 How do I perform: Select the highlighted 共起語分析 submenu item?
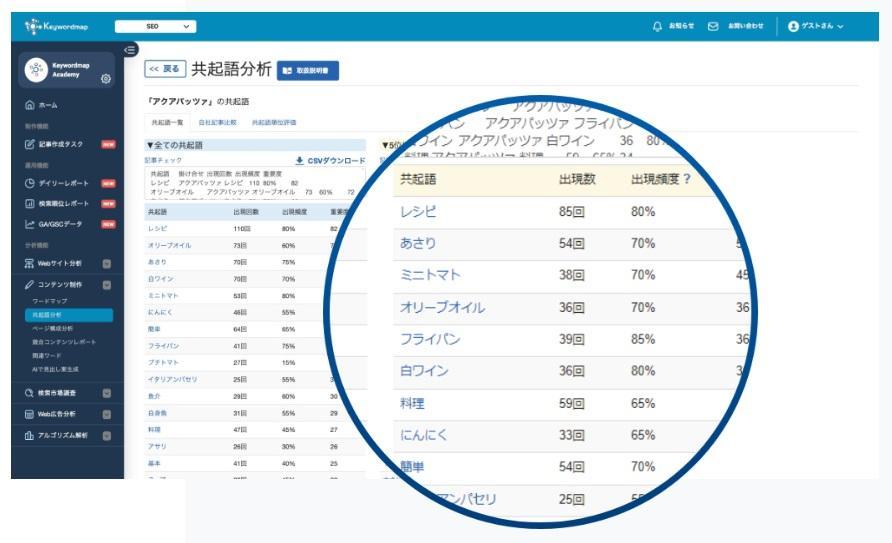69,315
